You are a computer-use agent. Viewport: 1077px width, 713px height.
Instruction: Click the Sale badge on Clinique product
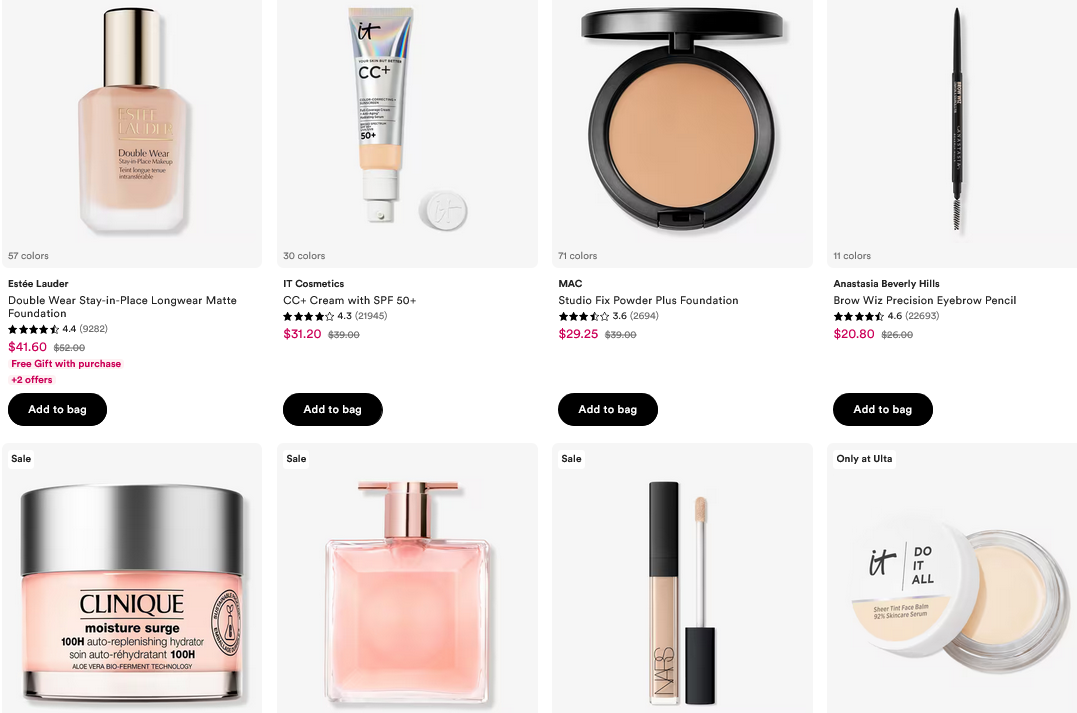click(21, 459)
